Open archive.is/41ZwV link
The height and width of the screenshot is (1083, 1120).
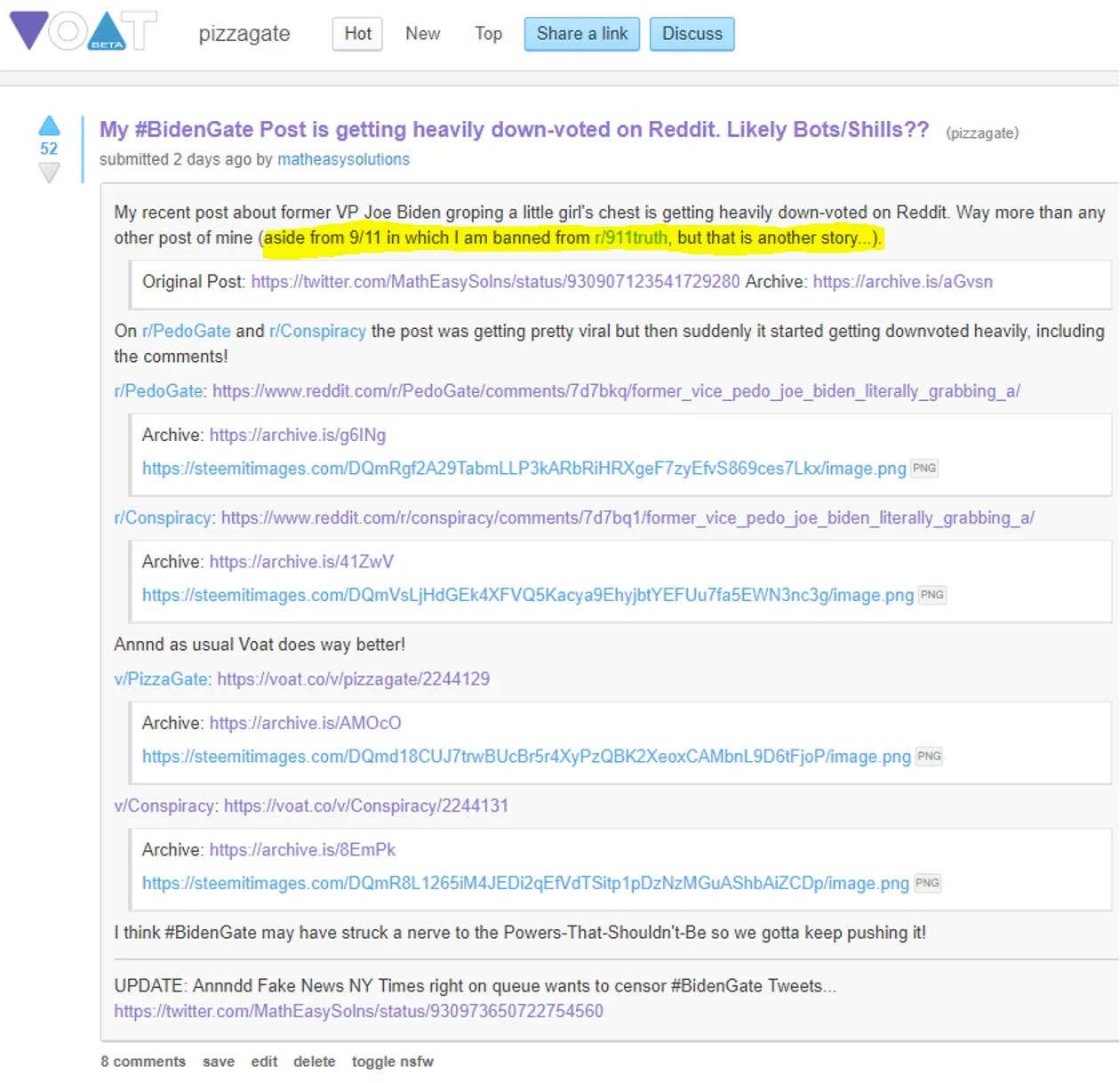coord(301,562)
